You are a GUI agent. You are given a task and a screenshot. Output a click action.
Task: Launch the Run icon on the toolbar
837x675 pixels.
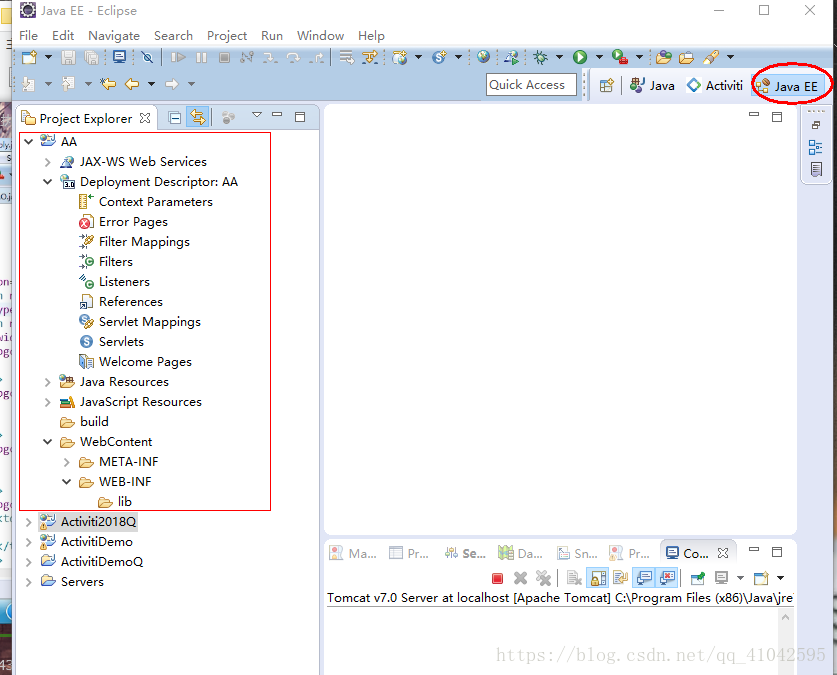click(x=580, y=57)
